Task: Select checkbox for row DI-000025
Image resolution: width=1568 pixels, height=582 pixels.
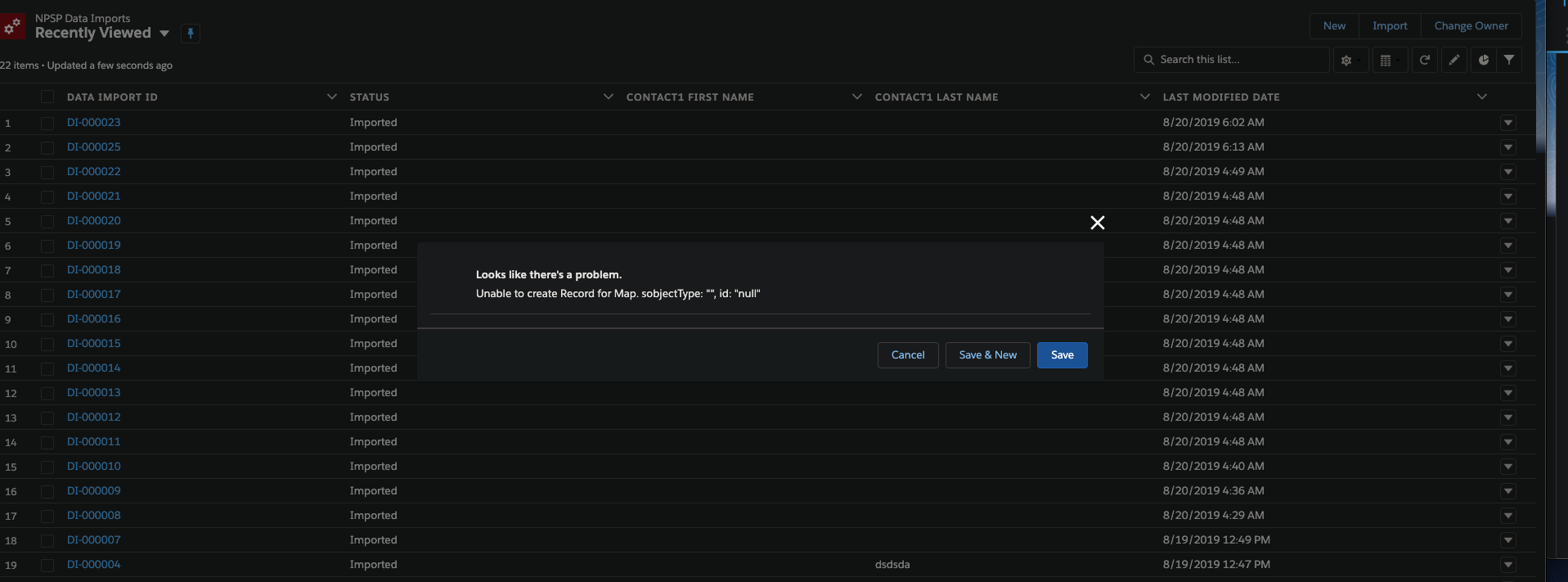Action: pos(47,147)
